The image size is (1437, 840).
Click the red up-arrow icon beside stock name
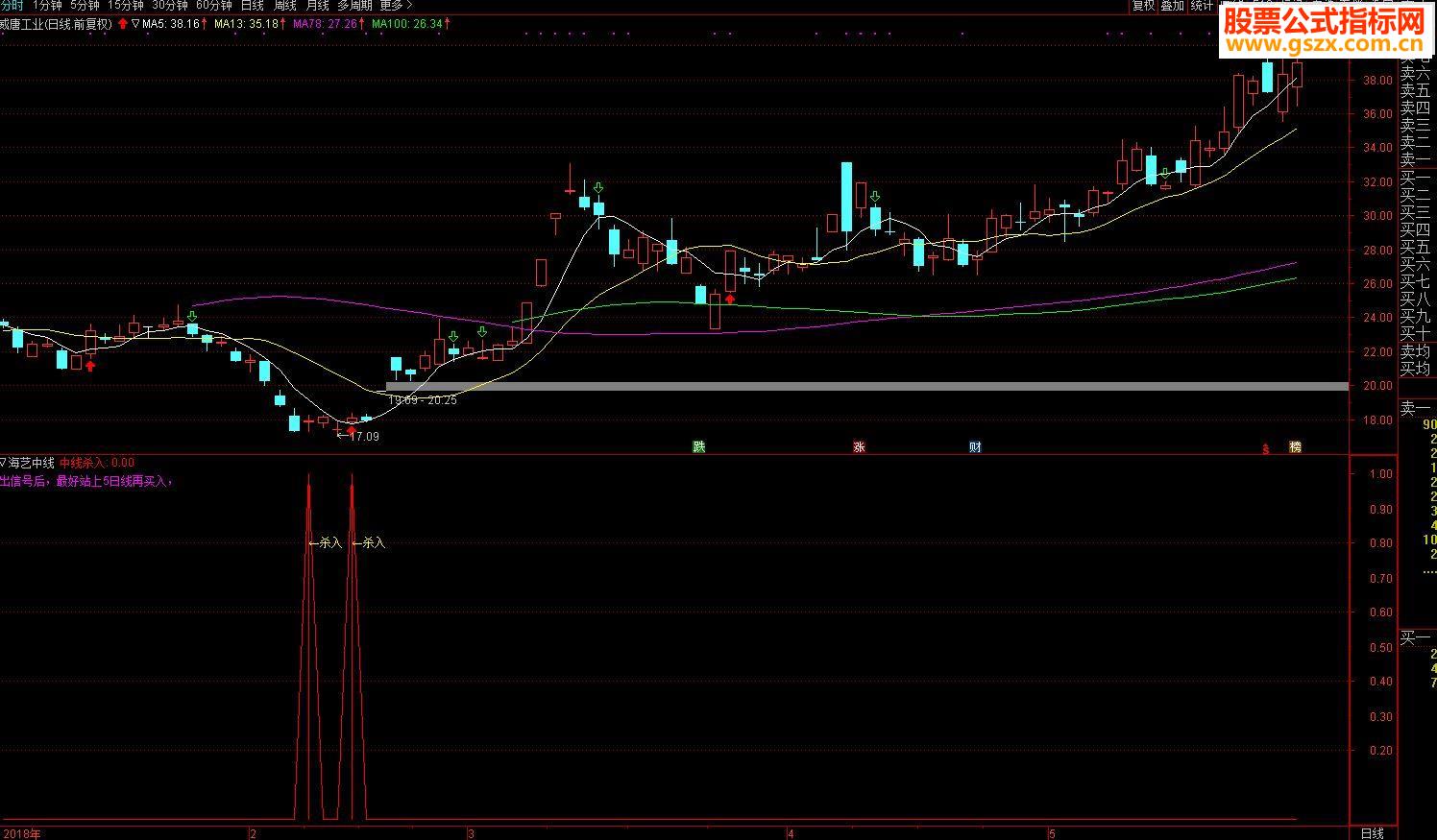(x=122, y=24)
